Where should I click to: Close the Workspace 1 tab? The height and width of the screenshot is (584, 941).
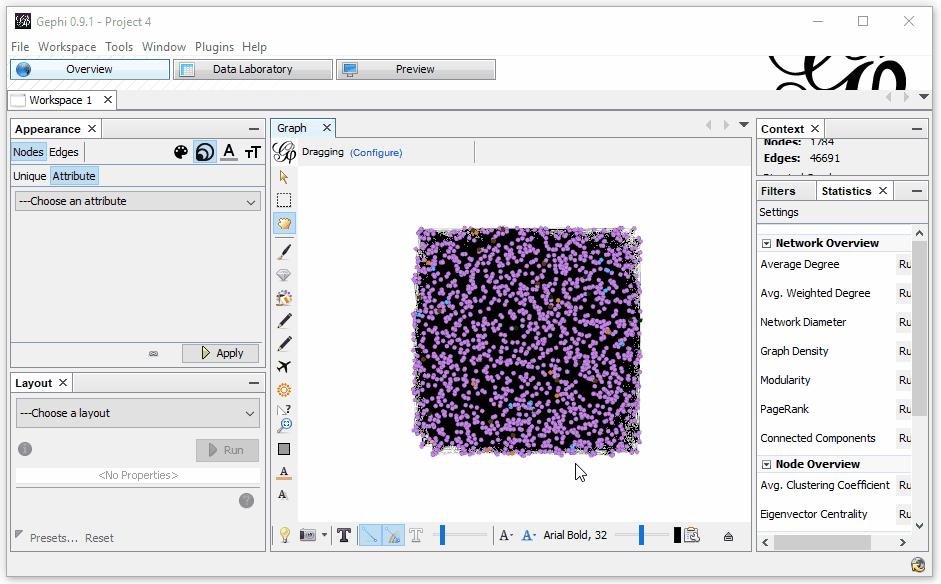coord(108,100)
